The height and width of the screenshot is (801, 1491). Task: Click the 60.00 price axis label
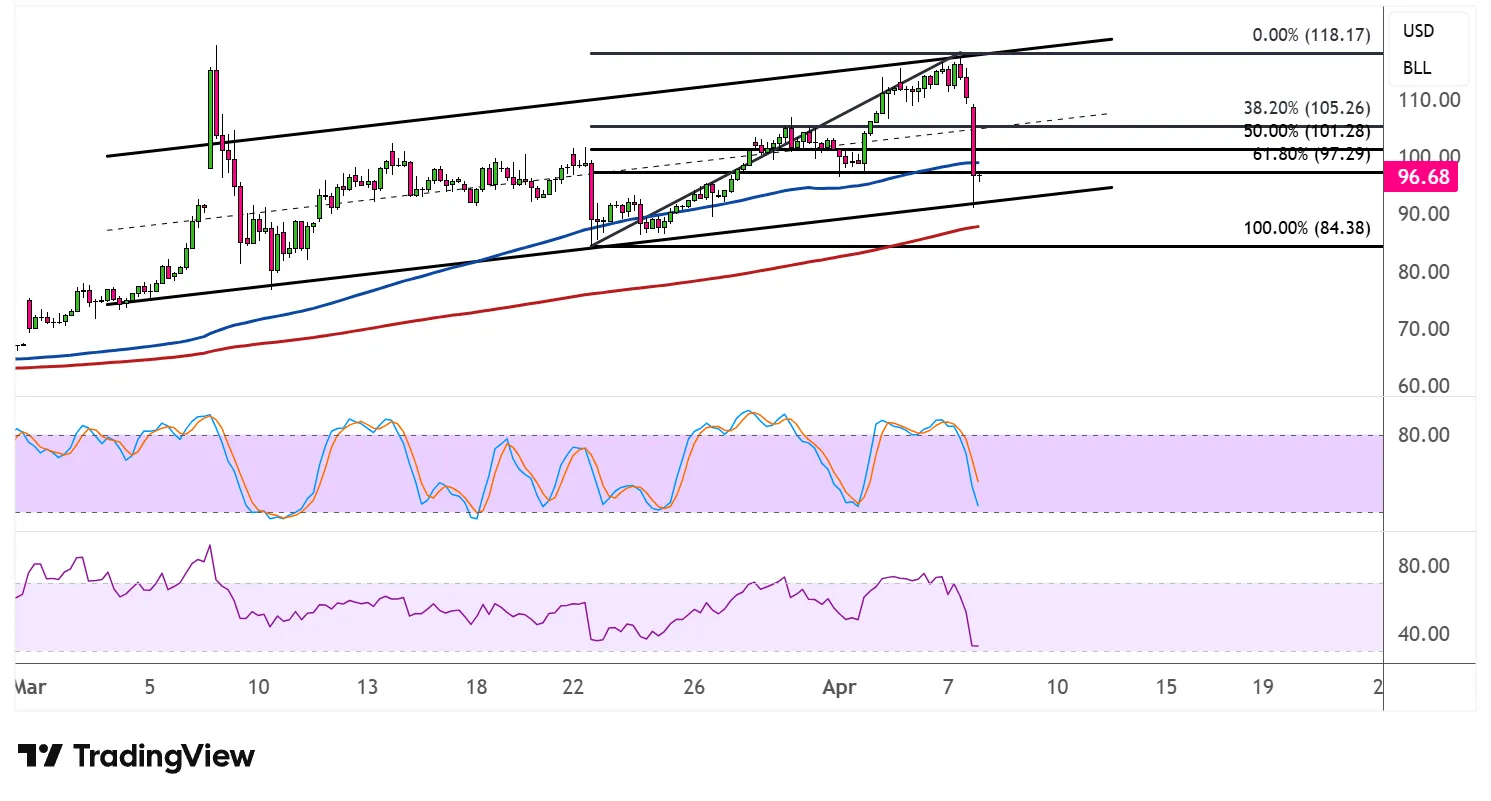pyautogui.click(x=1430, y=386)
